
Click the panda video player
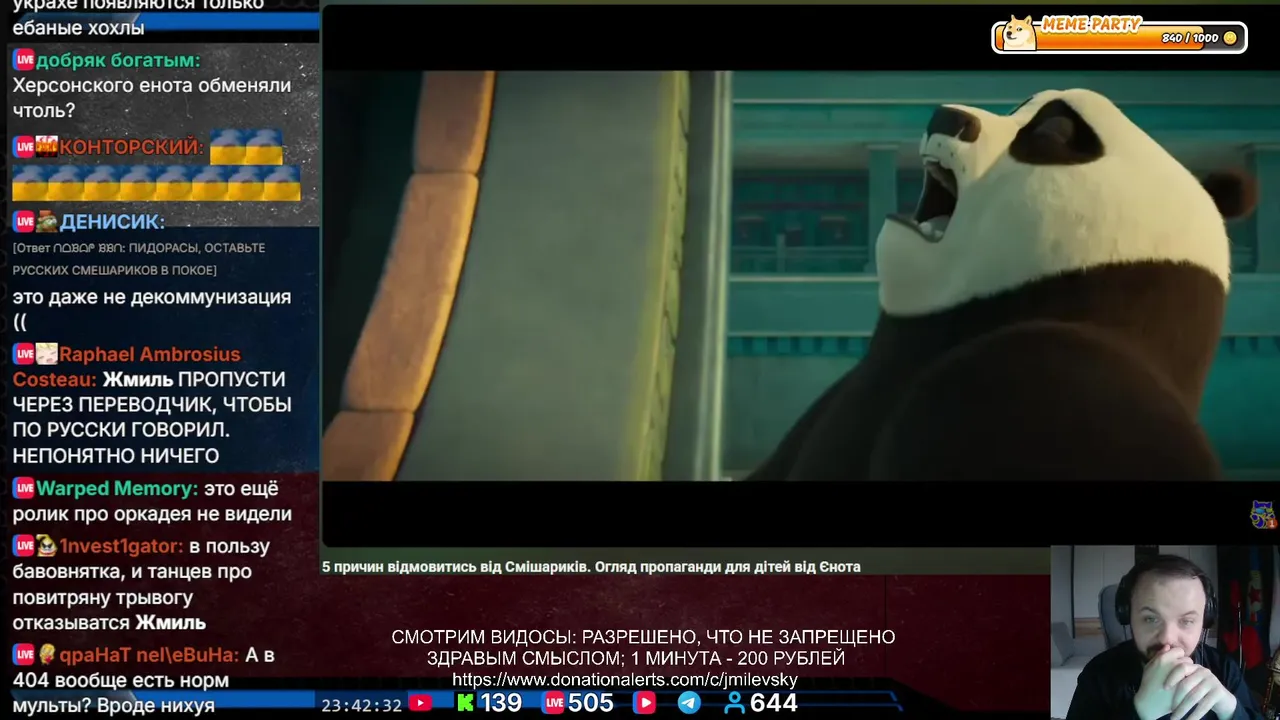click(800, 275)
